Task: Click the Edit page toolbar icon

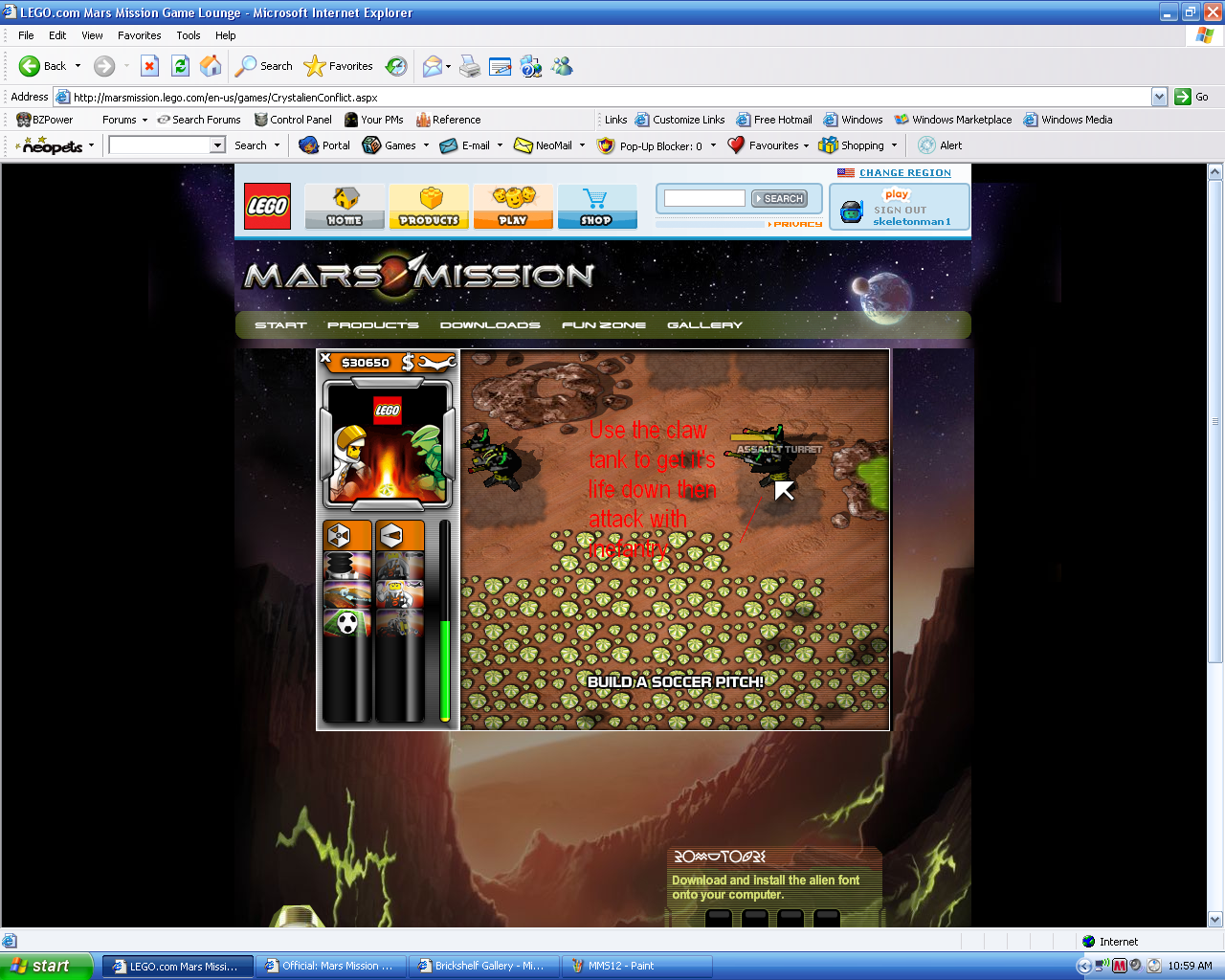Action: 500,66
